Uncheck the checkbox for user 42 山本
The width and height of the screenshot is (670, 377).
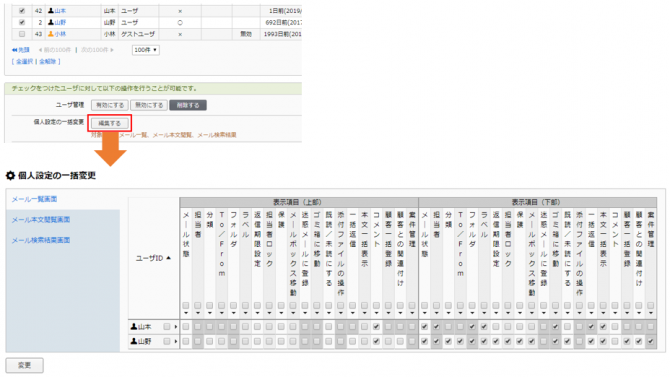click(22, 11)
